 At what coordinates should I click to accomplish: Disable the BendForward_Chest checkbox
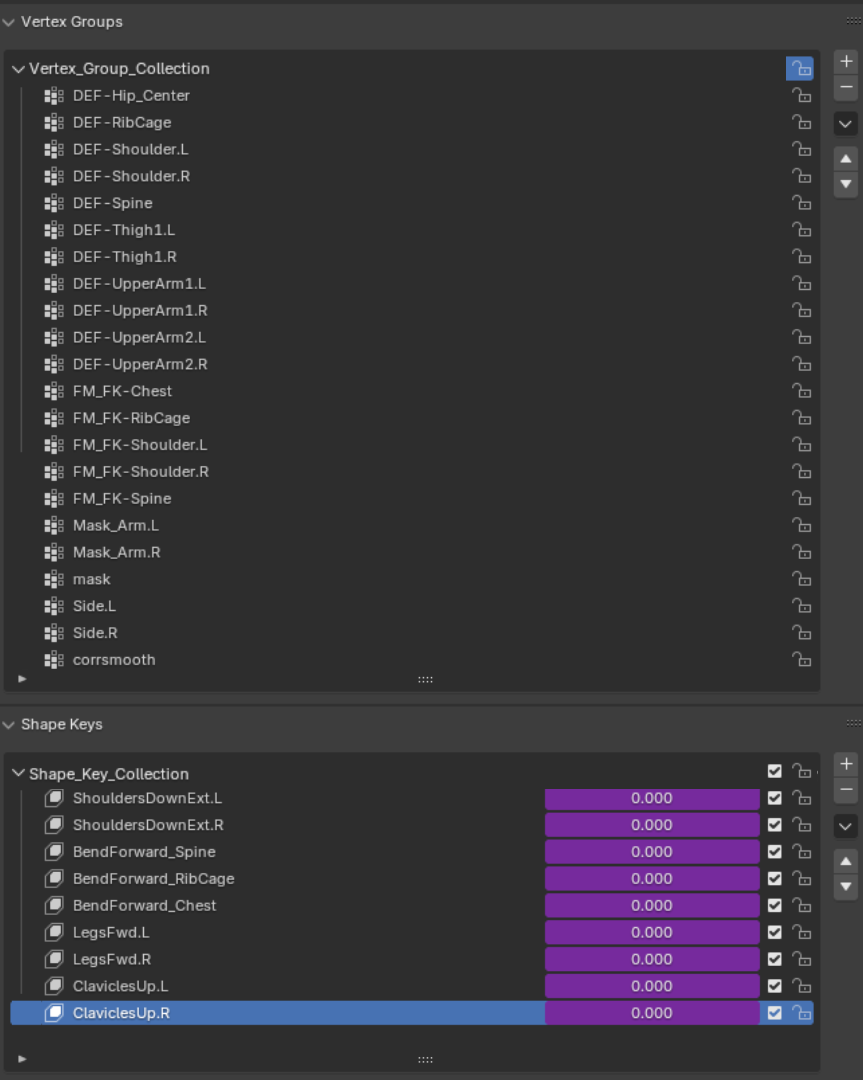click(x=775, y=906)
